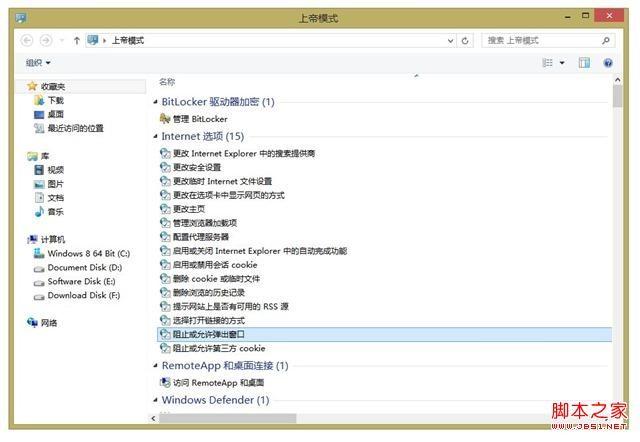Screen dimensions: 640x442
Task: Go up one folder level
Action: click(76, 40)
